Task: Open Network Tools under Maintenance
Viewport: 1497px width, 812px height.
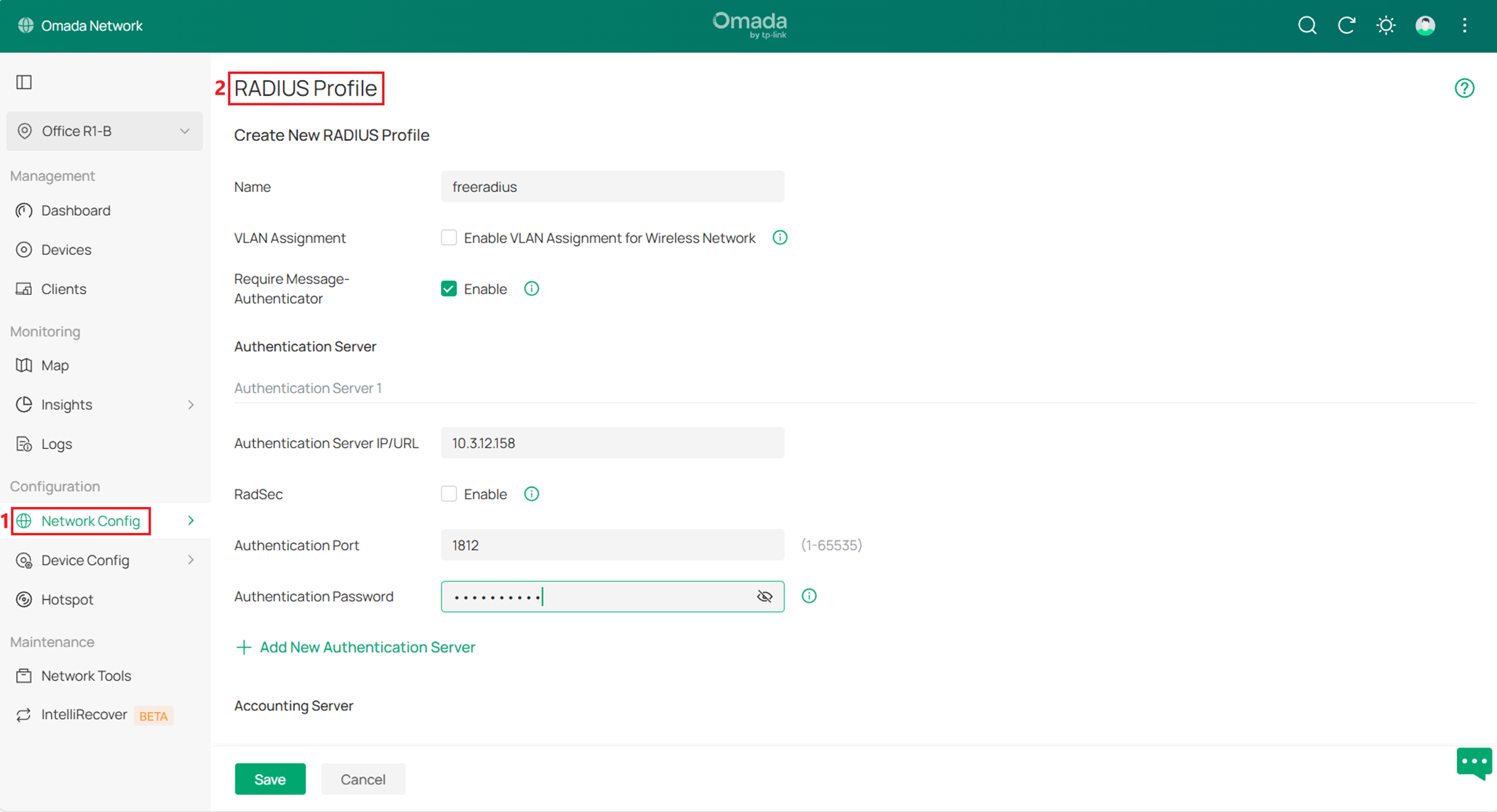Action: 86,676
